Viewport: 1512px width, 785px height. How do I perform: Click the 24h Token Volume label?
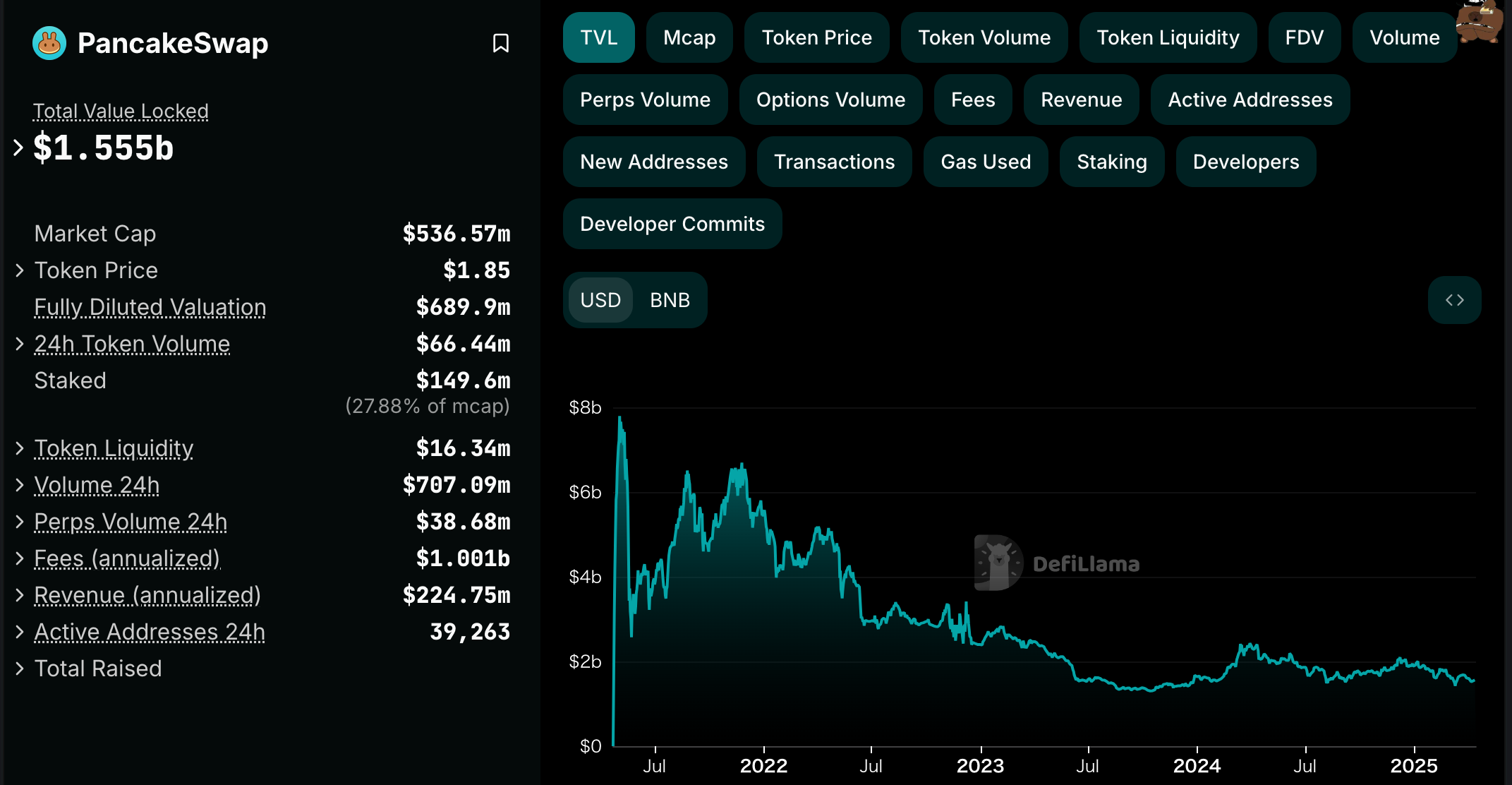click(x=132, y=344)
